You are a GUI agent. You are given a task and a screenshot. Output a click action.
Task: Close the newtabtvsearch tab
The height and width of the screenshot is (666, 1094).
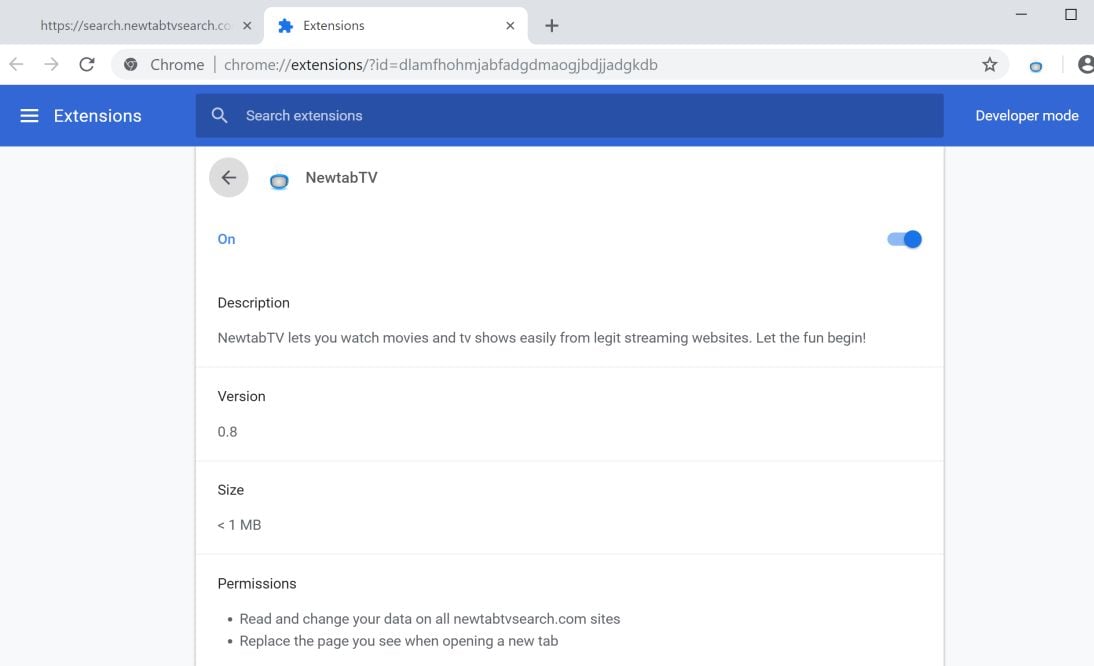click(247, 26)
